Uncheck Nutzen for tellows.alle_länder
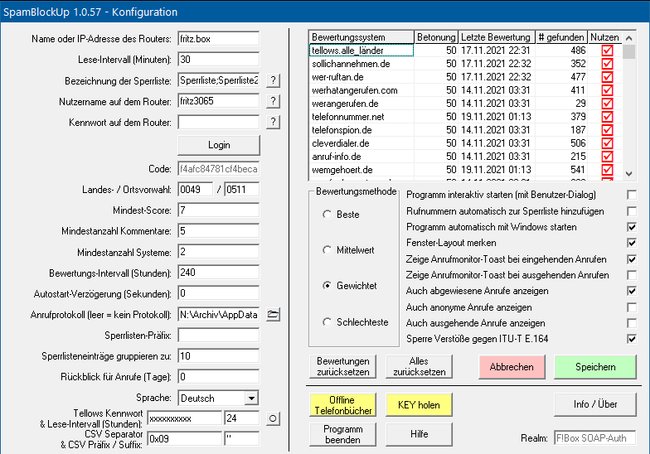This screenshot has width=650, height=454. tap(607, 51)
